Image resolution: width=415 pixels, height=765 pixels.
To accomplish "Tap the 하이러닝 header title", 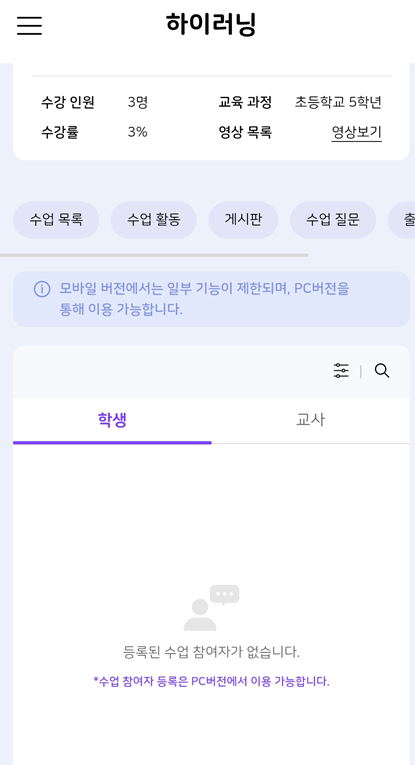I will point(211,24).
